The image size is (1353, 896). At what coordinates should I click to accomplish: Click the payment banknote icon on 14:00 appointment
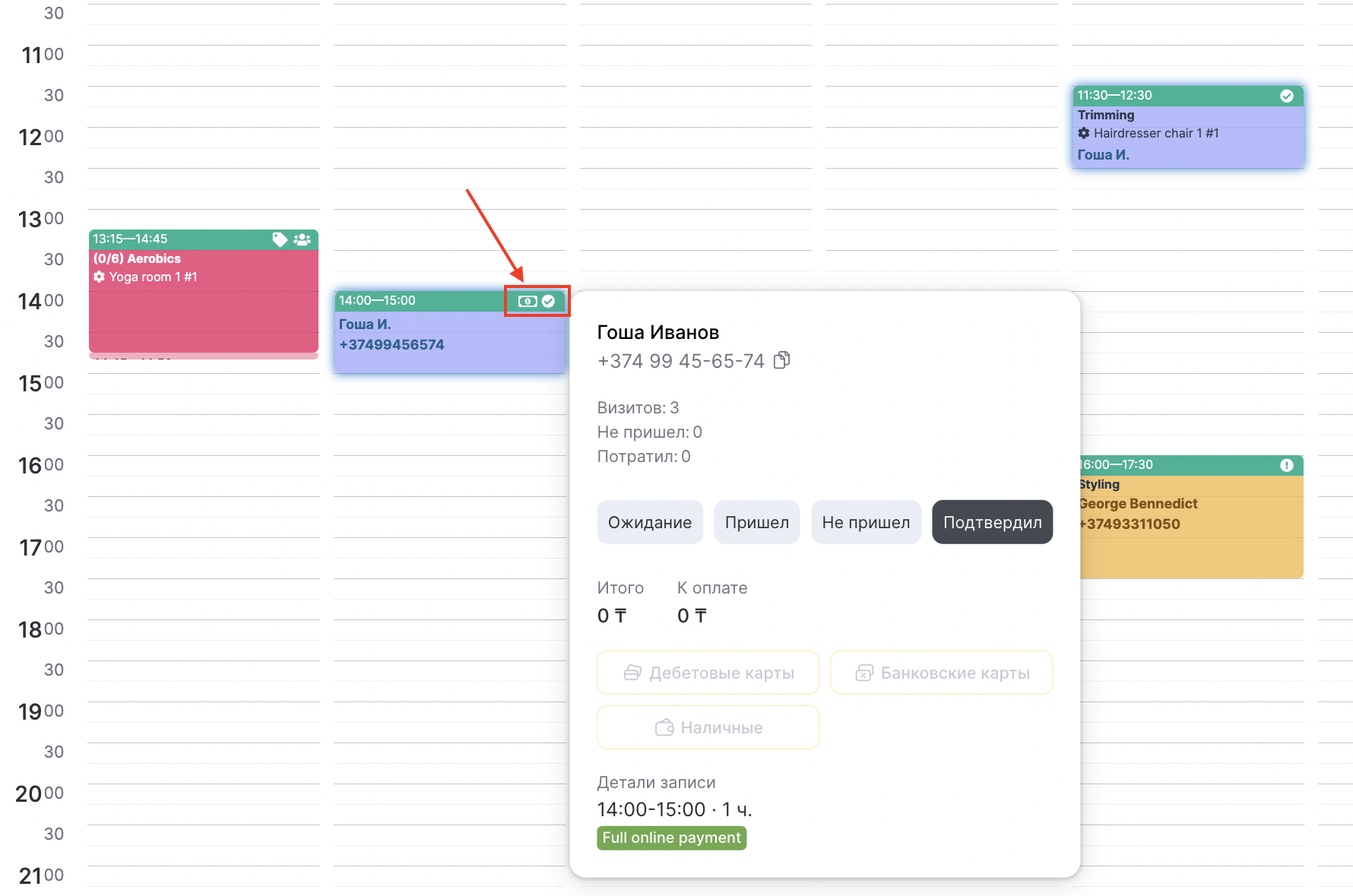click(528, 302)
